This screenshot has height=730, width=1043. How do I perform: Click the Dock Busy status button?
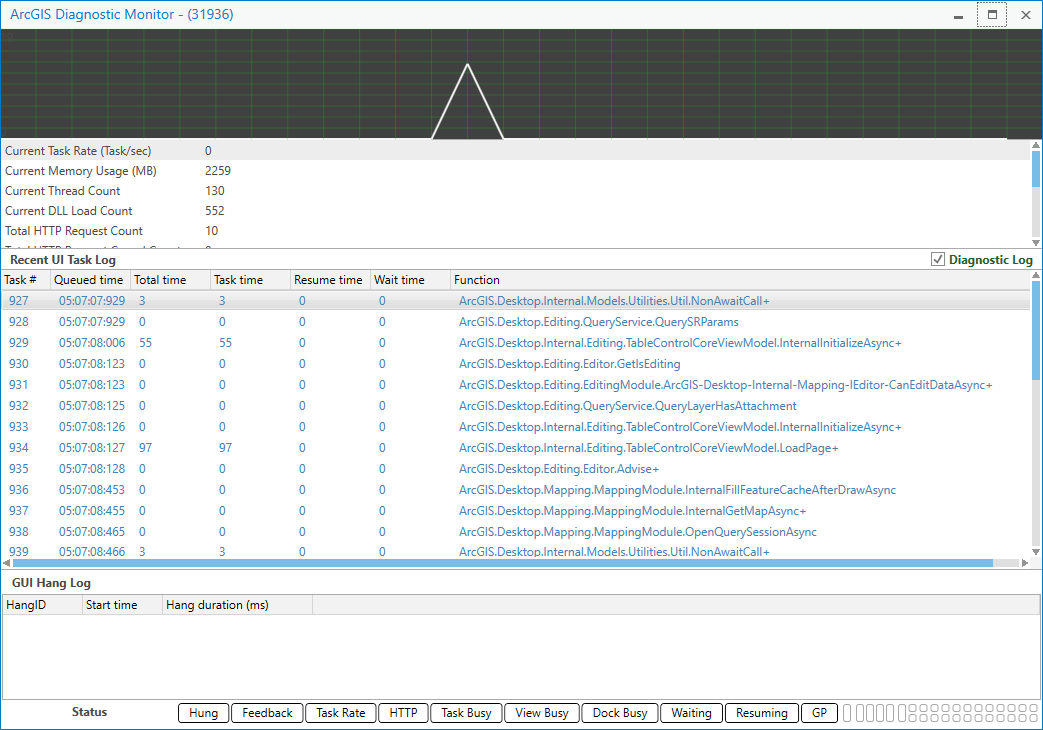618,712
